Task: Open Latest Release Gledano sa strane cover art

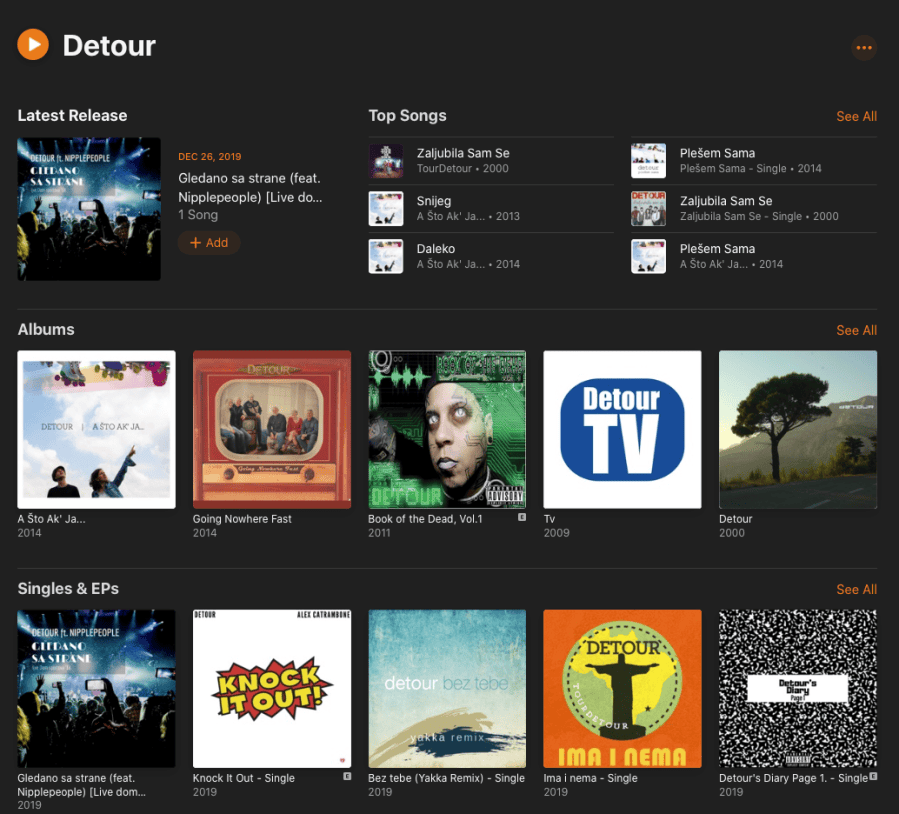Action: coord(89,209)
